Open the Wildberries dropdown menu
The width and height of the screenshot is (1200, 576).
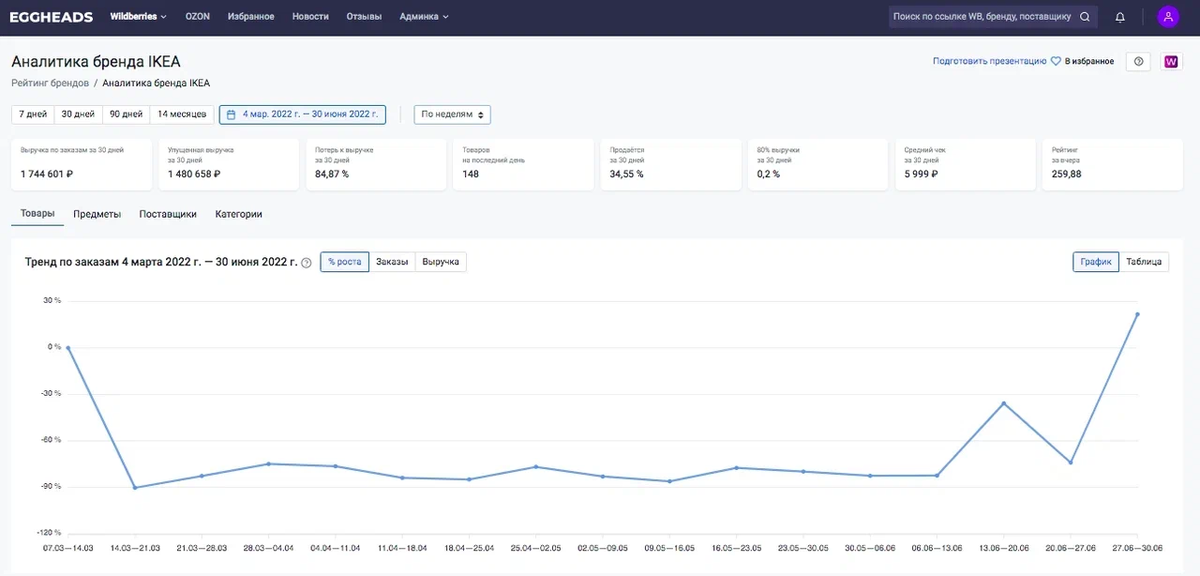coord(138,16)
